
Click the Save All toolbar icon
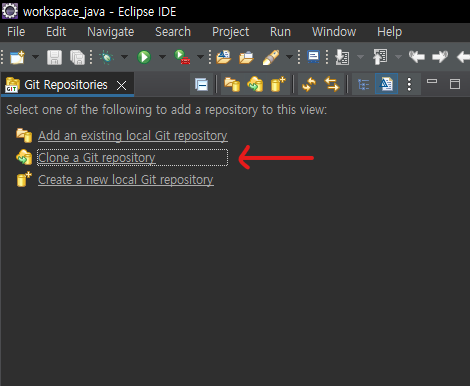[x=77, y=57]
